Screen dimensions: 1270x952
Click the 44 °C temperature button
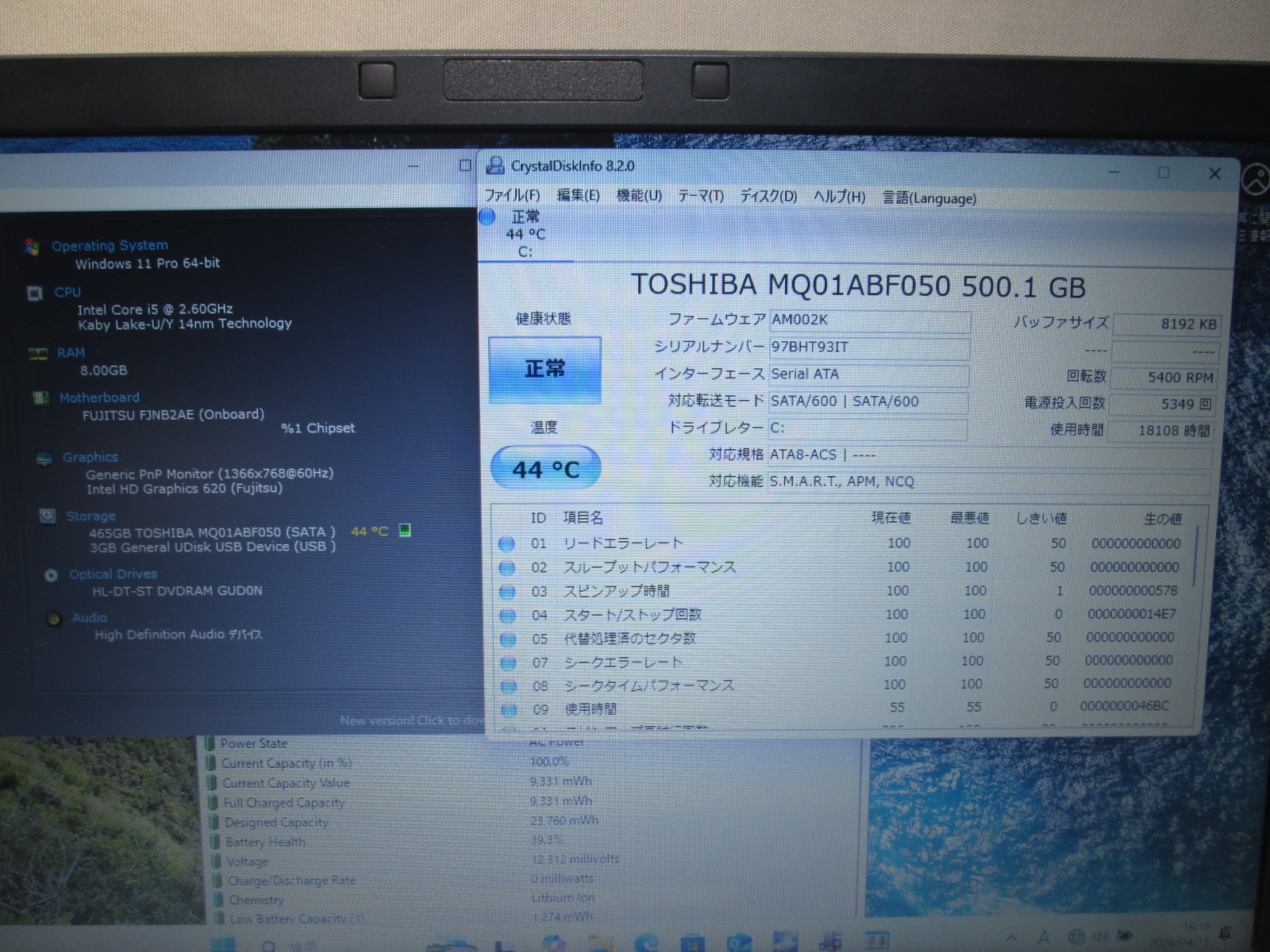click(545, 469)
